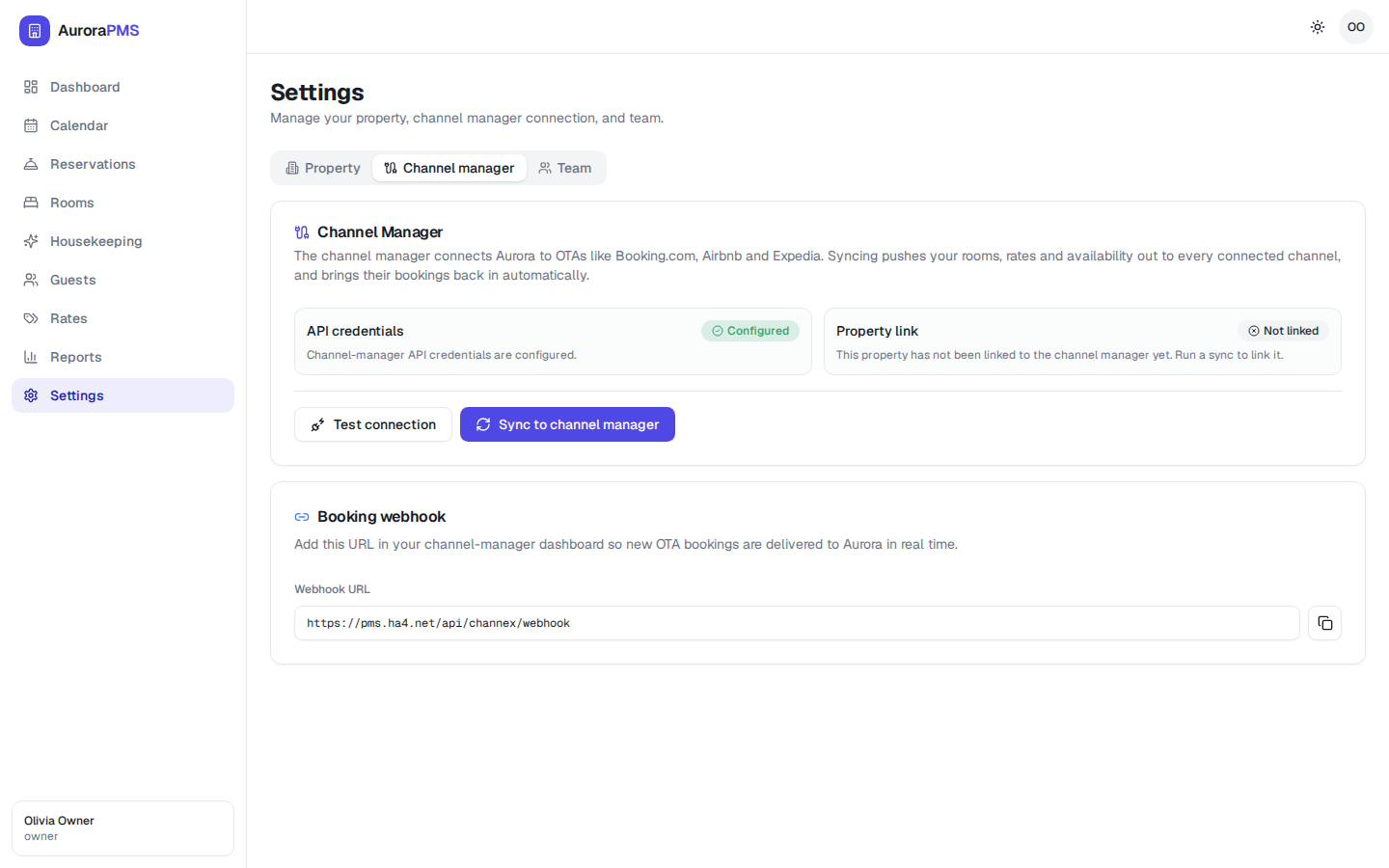Select the Channel manager tab
The width and height of the screenshot is (1389, 868).
coord(449,168)
